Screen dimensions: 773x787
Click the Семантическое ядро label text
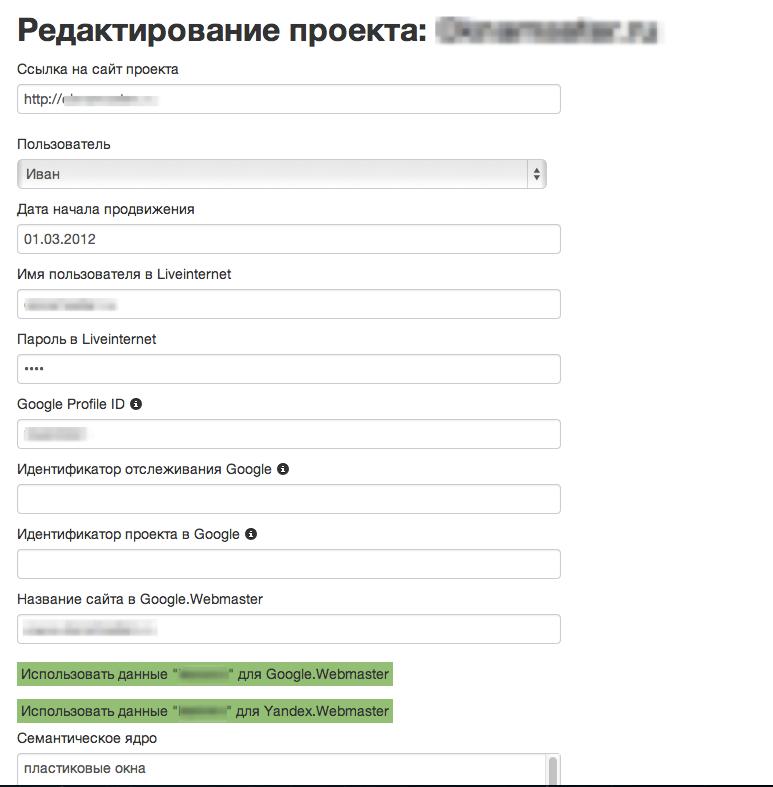[87, 738]
